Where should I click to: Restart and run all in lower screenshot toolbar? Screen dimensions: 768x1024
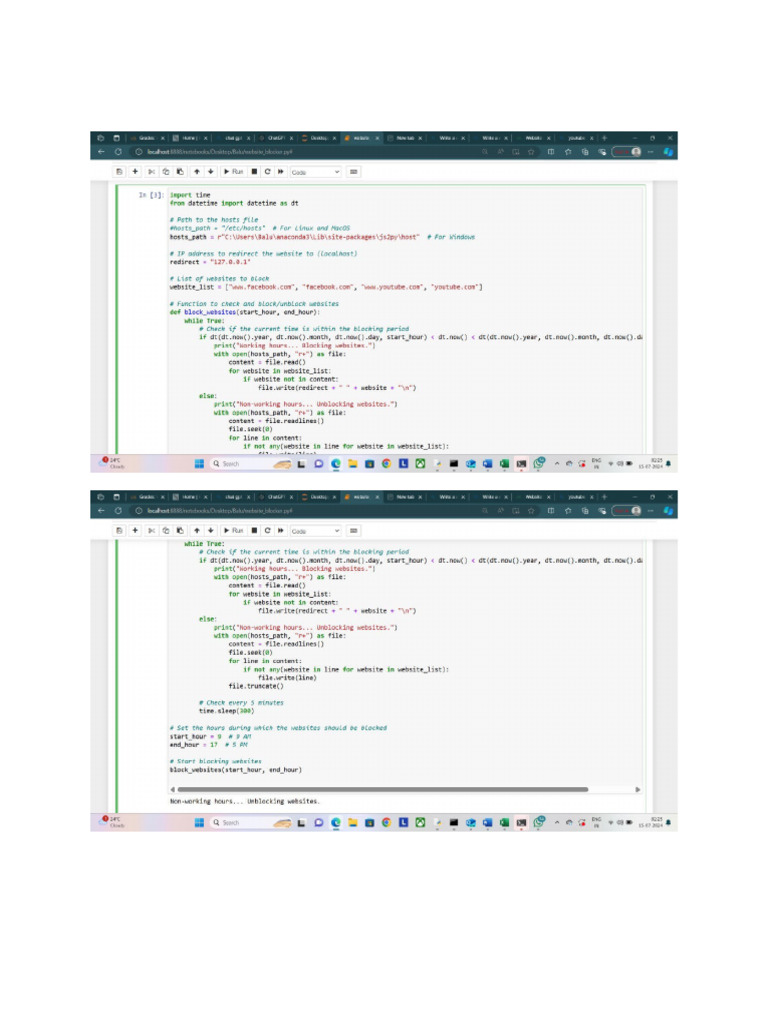(x=281, y=531)
